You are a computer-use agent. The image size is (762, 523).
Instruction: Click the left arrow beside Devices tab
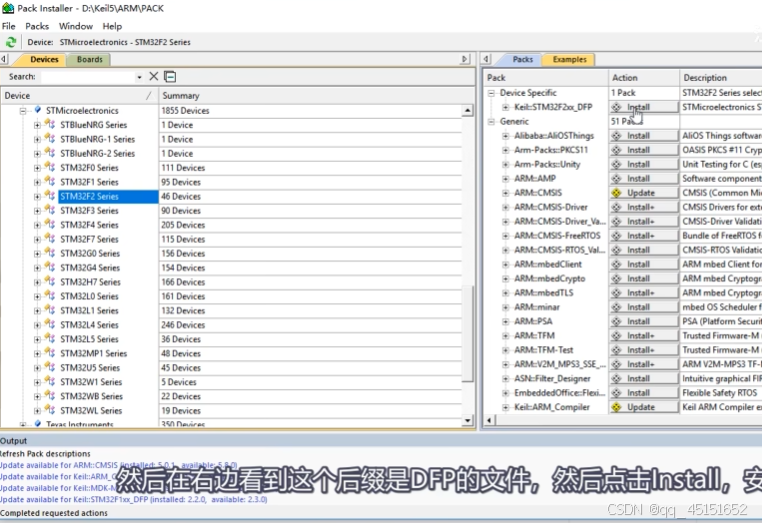click(x=4, y=59)
